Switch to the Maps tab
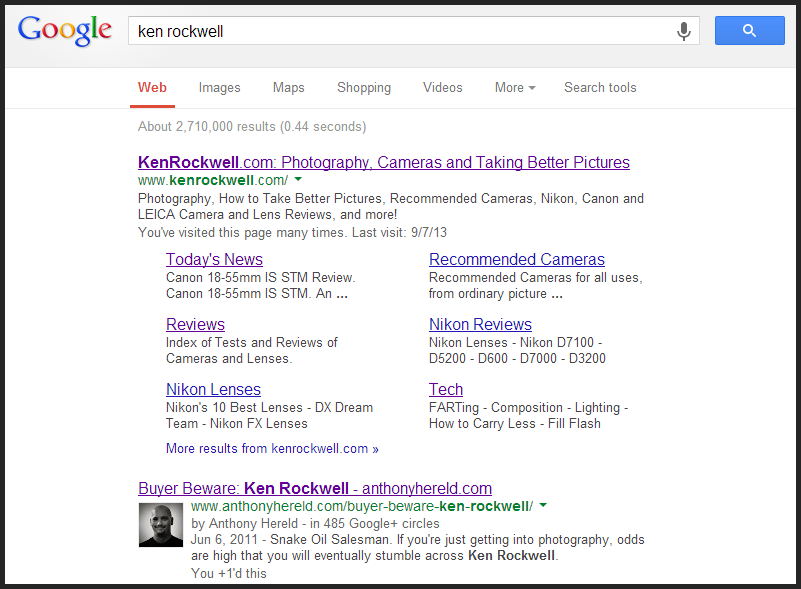Viewport: 801px width, 589px height. point(288,88)
